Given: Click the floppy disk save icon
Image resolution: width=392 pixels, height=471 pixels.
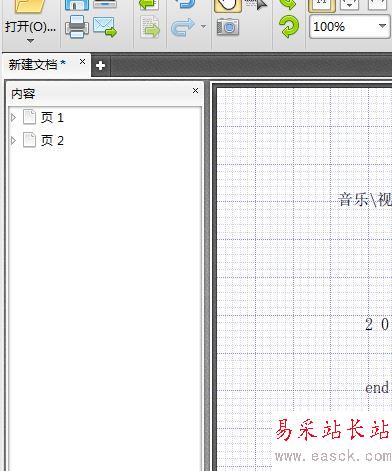Looking at the screenshot, I should 77,5.
